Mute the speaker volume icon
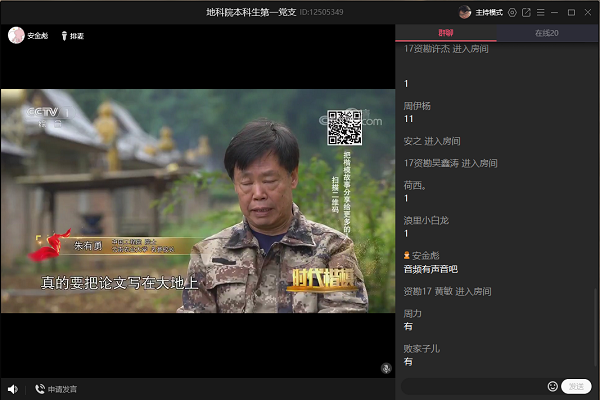The image size is (600, 400). pos(12,389)
